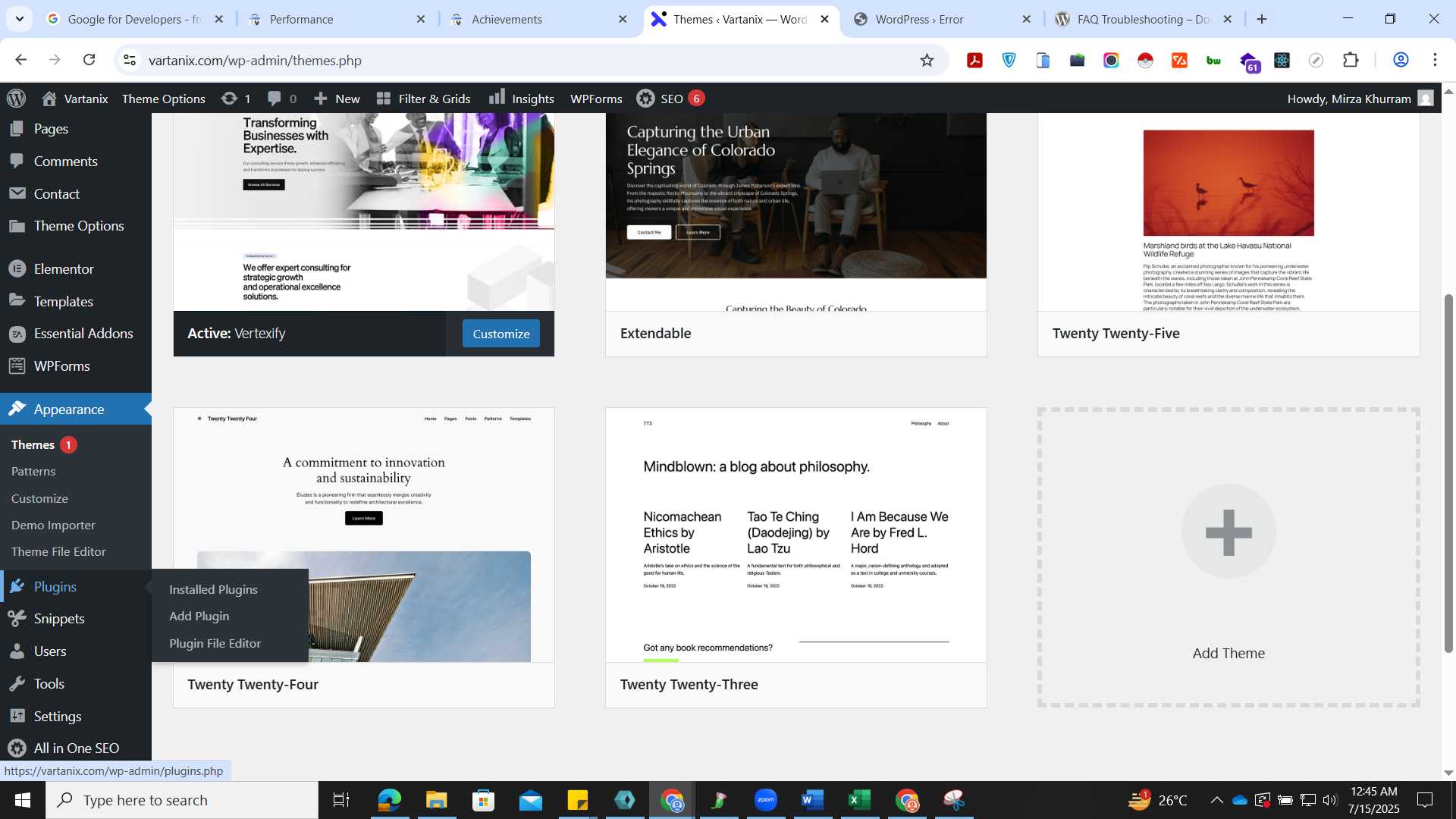1456x819 pixels.
Task: Open the Chrome profile icon
Action: (x=1401, y=60)
